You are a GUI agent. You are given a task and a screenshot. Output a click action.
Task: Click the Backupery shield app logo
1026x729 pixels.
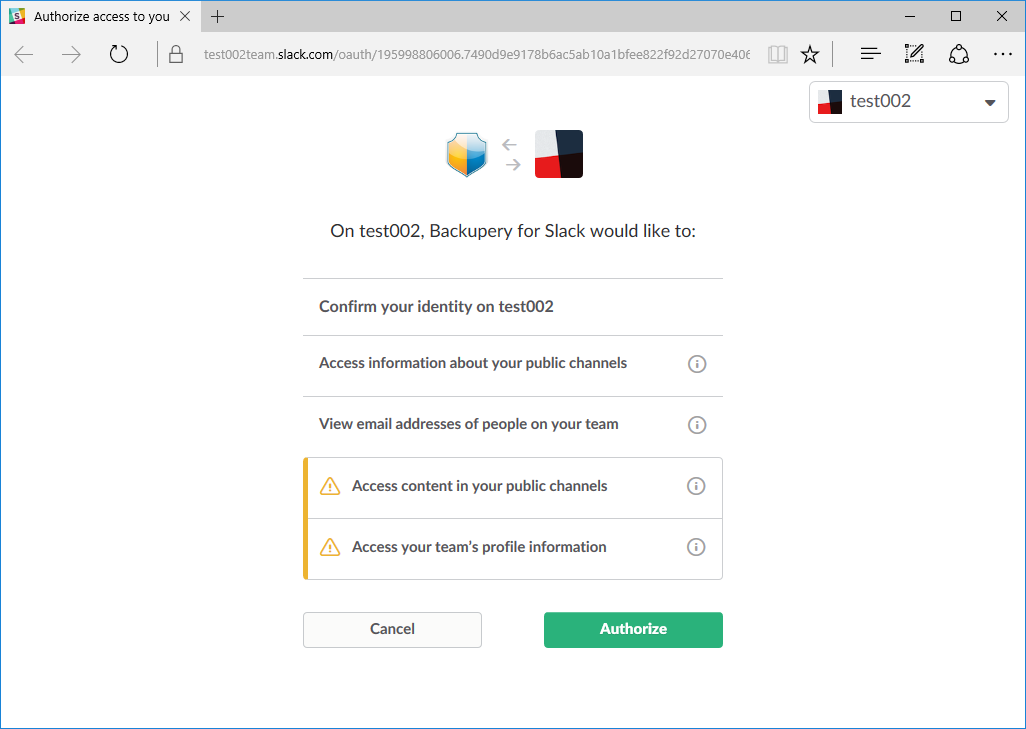(466, 154)
